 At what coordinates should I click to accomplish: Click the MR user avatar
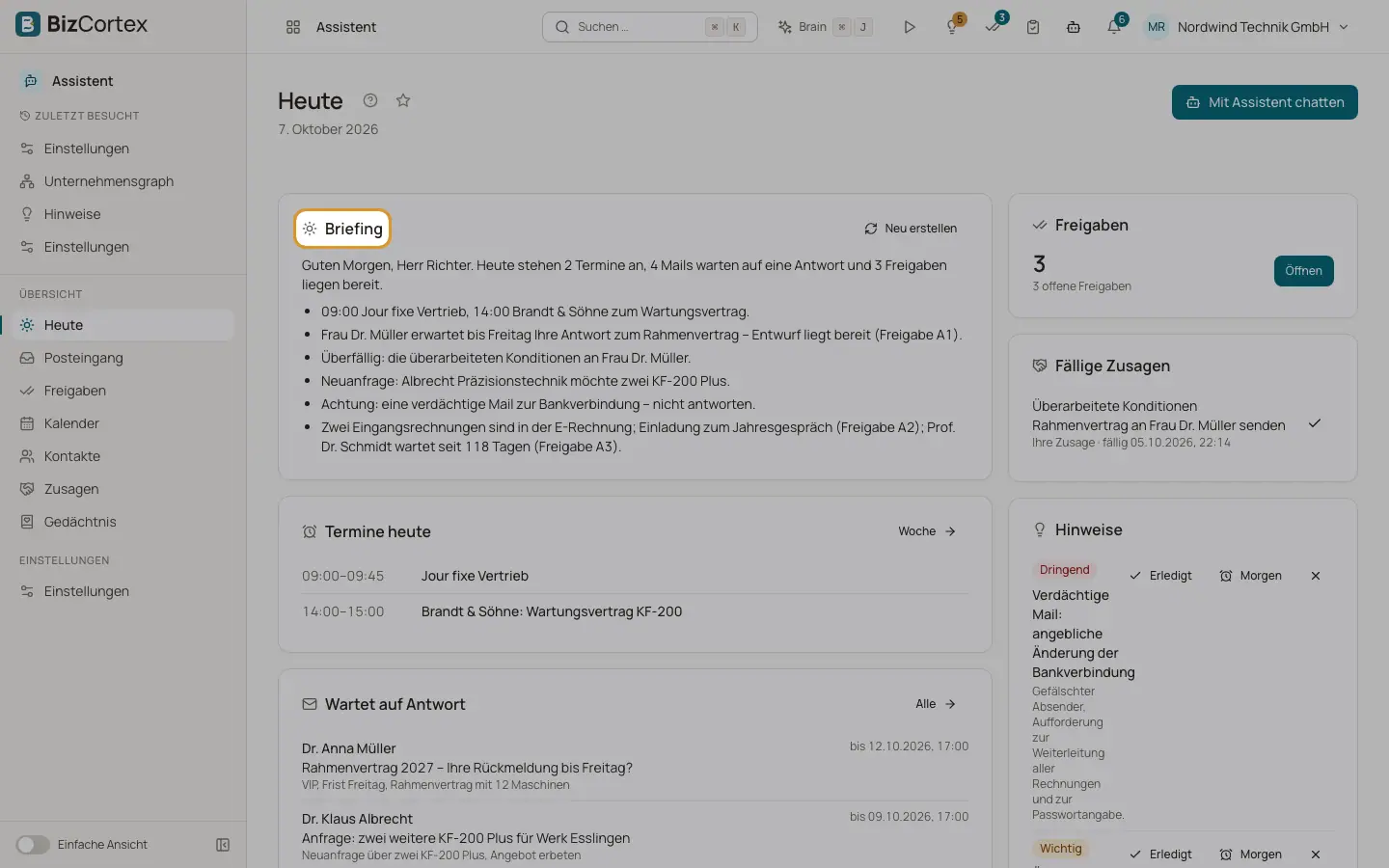pos(1157,27)
